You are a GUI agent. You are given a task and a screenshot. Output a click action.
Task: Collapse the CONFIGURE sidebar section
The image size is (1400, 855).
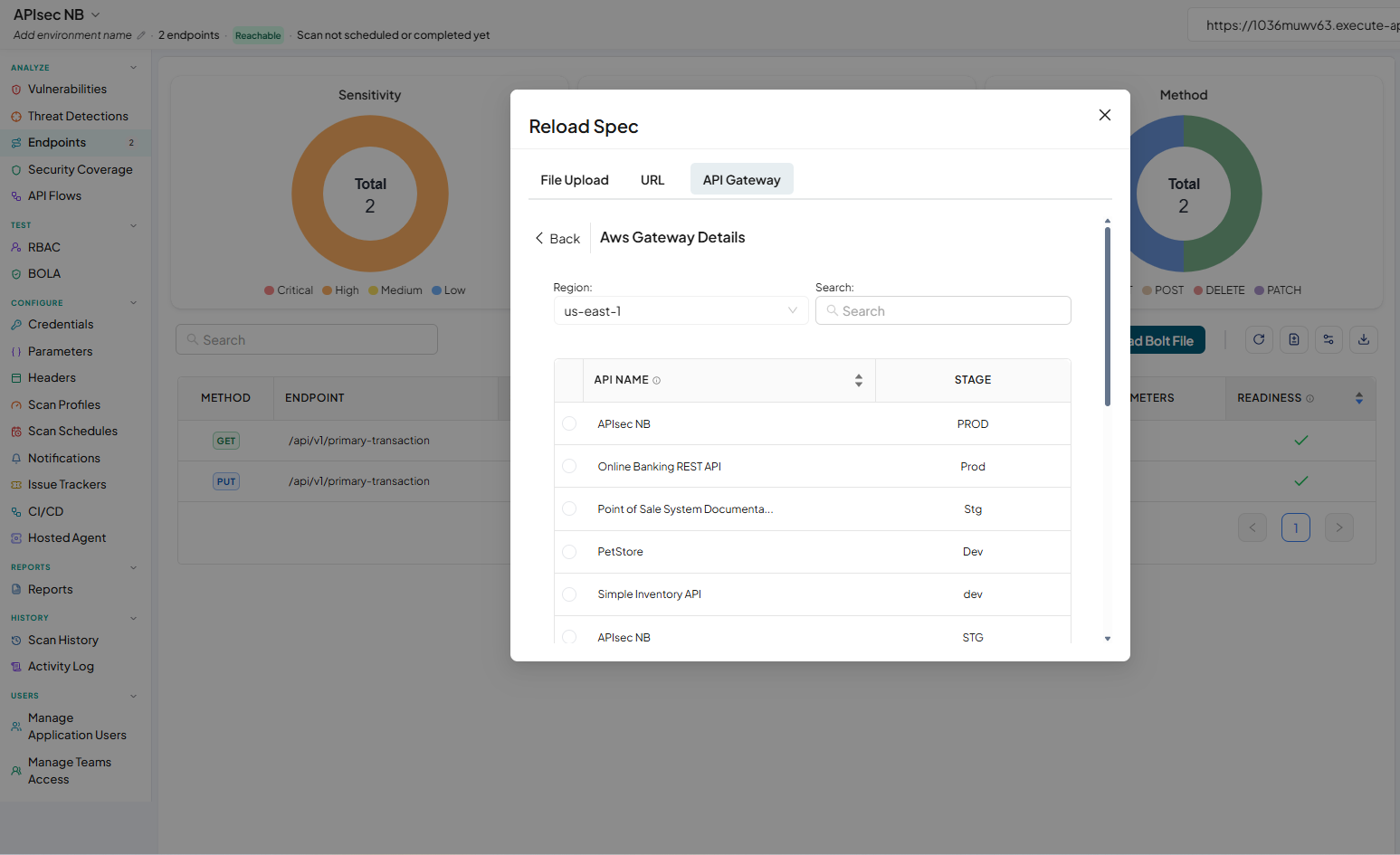click(133, 303)
